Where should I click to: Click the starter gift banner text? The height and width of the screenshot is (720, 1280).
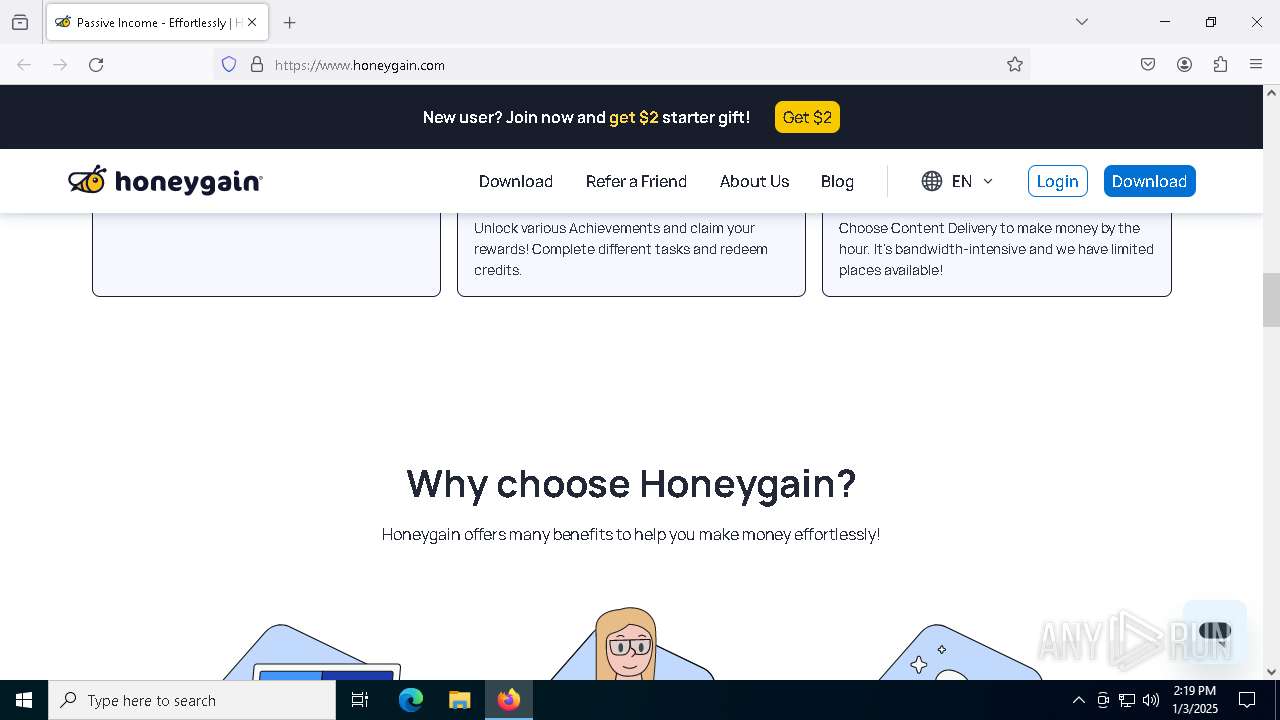pyautogui.click(x=586, y=117)
